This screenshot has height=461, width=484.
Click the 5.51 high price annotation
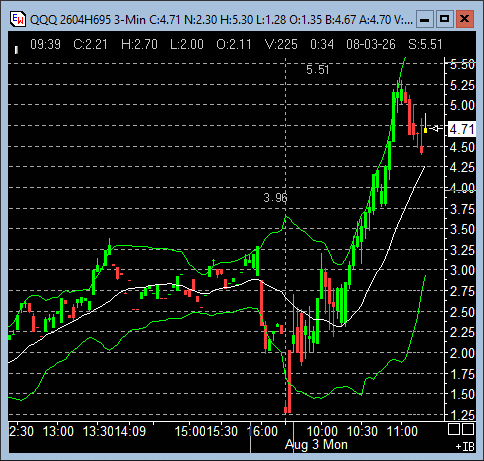[318, 70]
